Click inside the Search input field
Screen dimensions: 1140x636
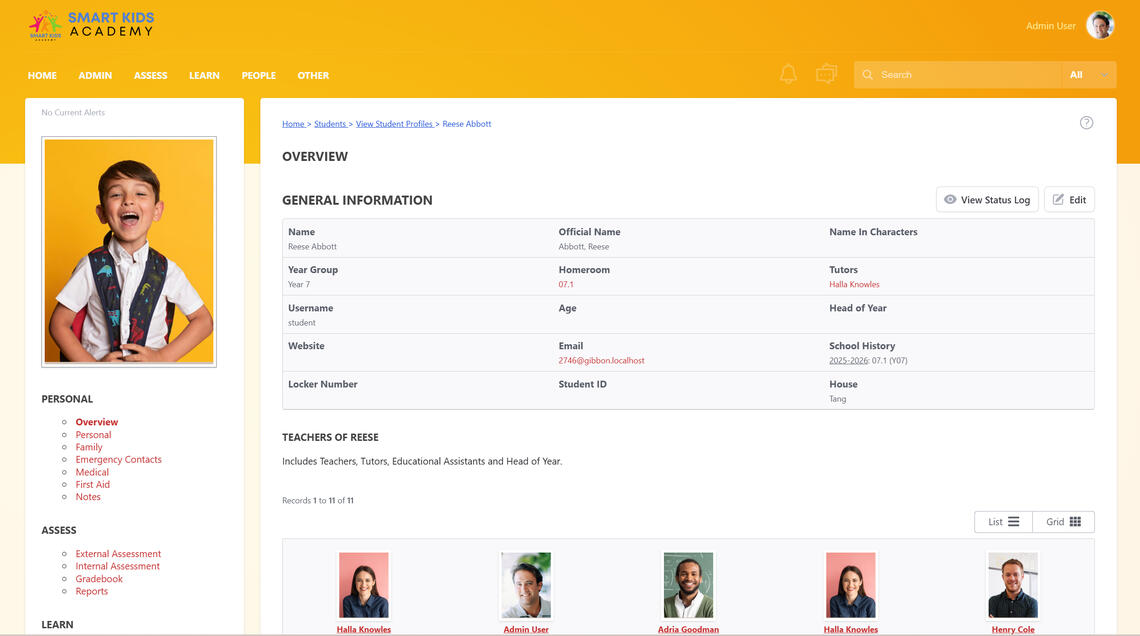coord(965,75)
